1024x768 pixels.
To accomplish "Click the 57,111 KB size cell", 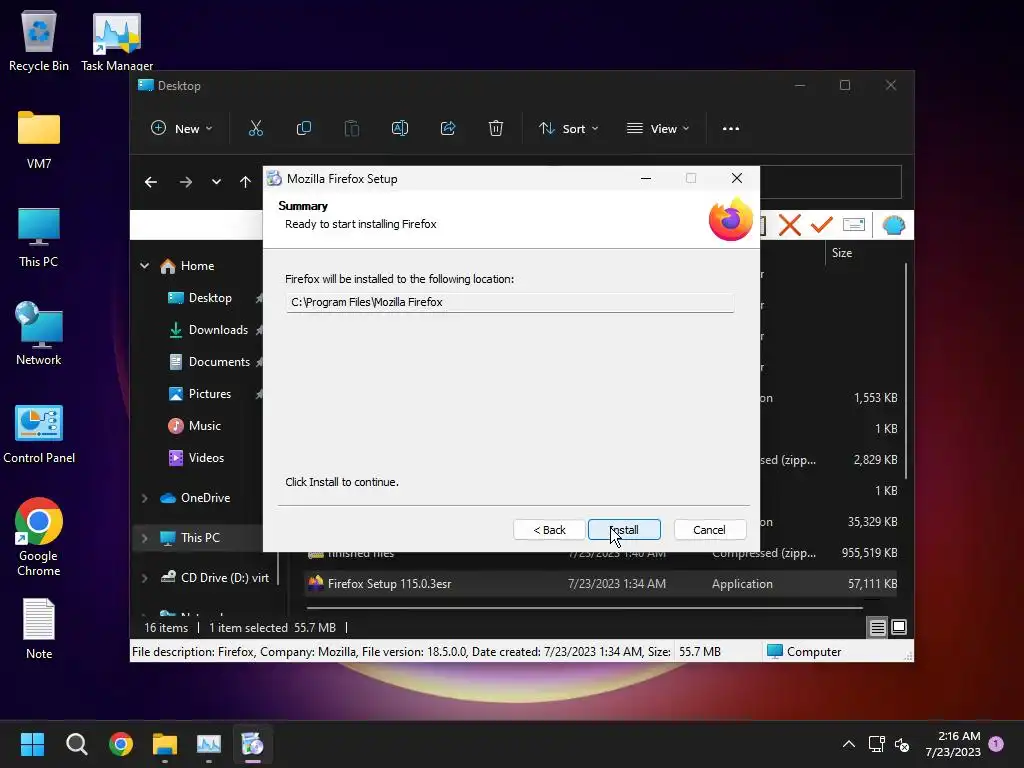I will pyautogui.click(x=872, y=584).
